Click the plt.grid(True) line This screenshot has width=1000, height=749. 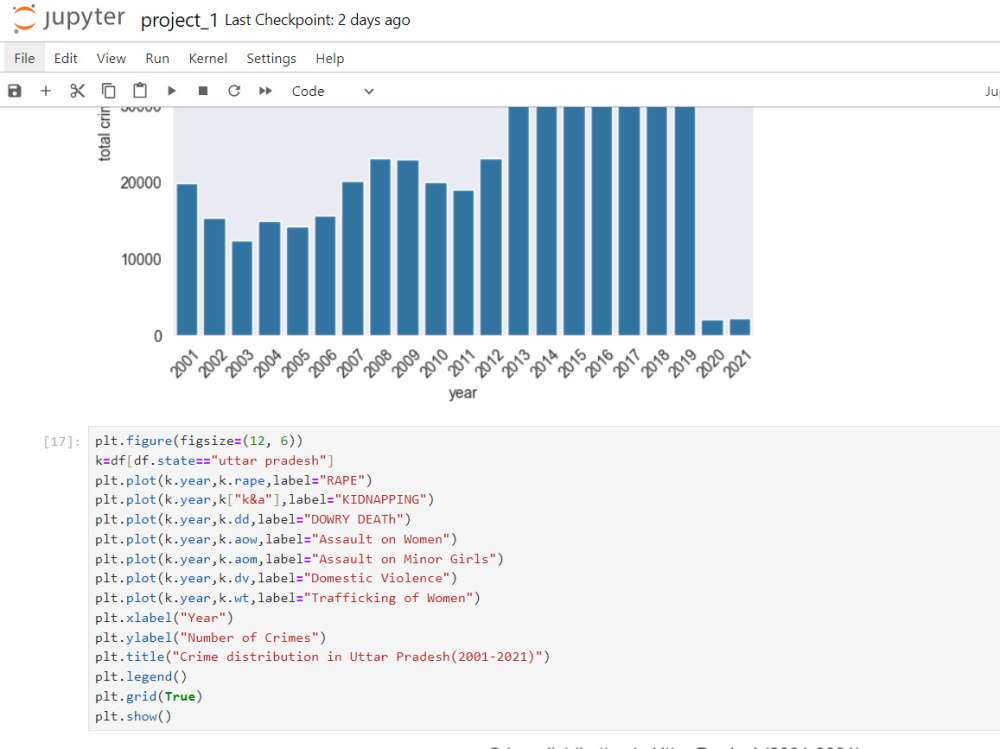click(x=149, y=696)
